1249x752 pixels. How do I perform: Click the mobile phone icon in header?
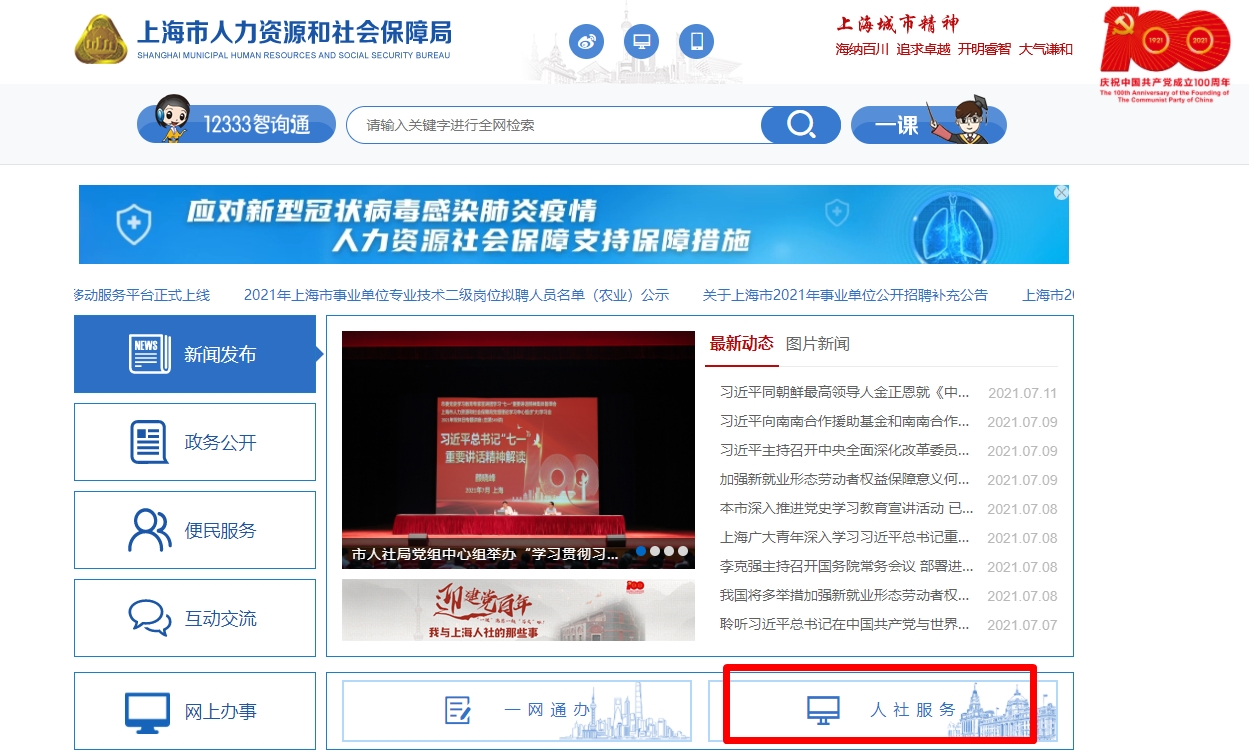coord(696,42)
